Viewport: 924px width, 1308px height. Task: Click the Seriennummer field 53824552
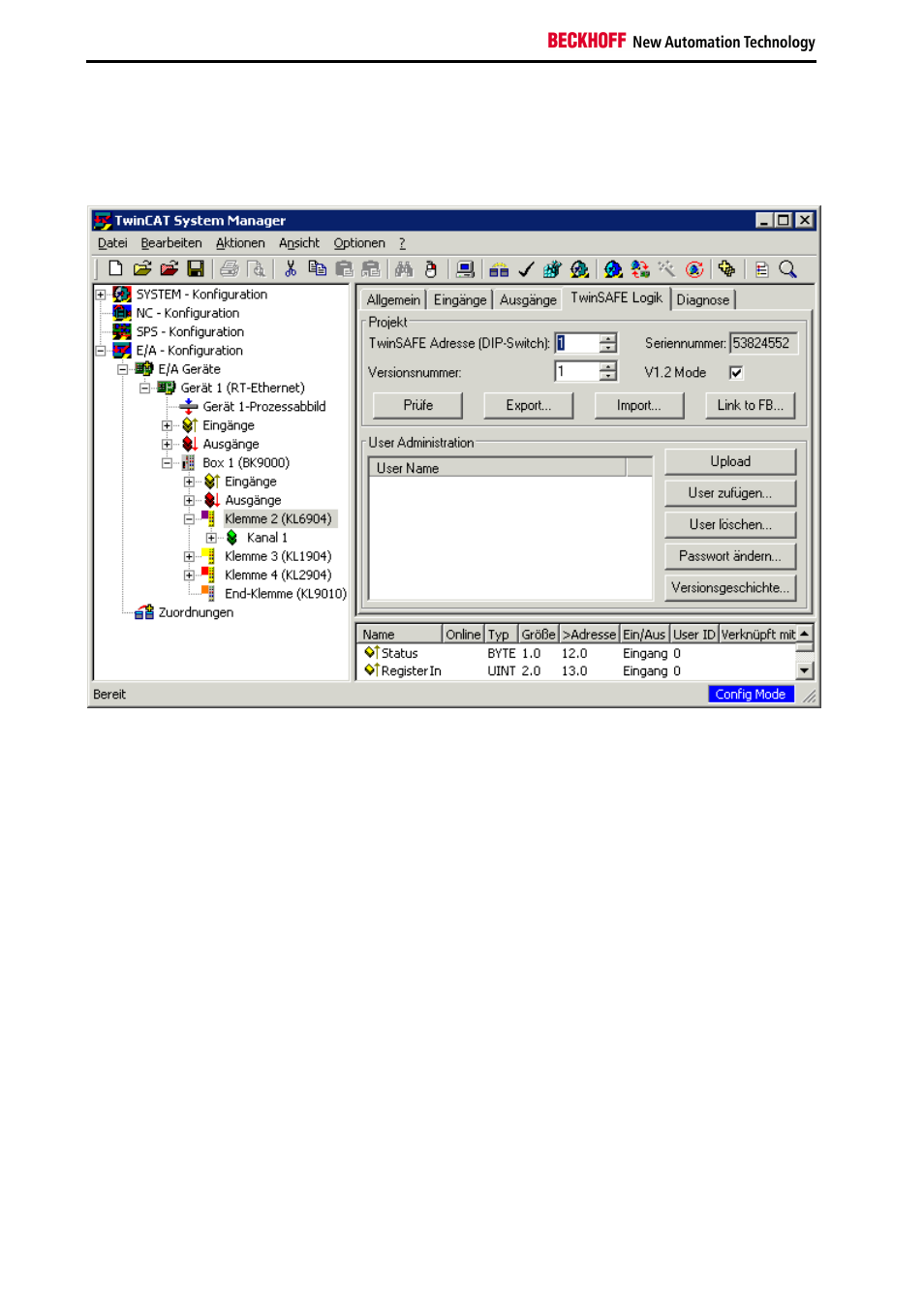click(763, 343)
